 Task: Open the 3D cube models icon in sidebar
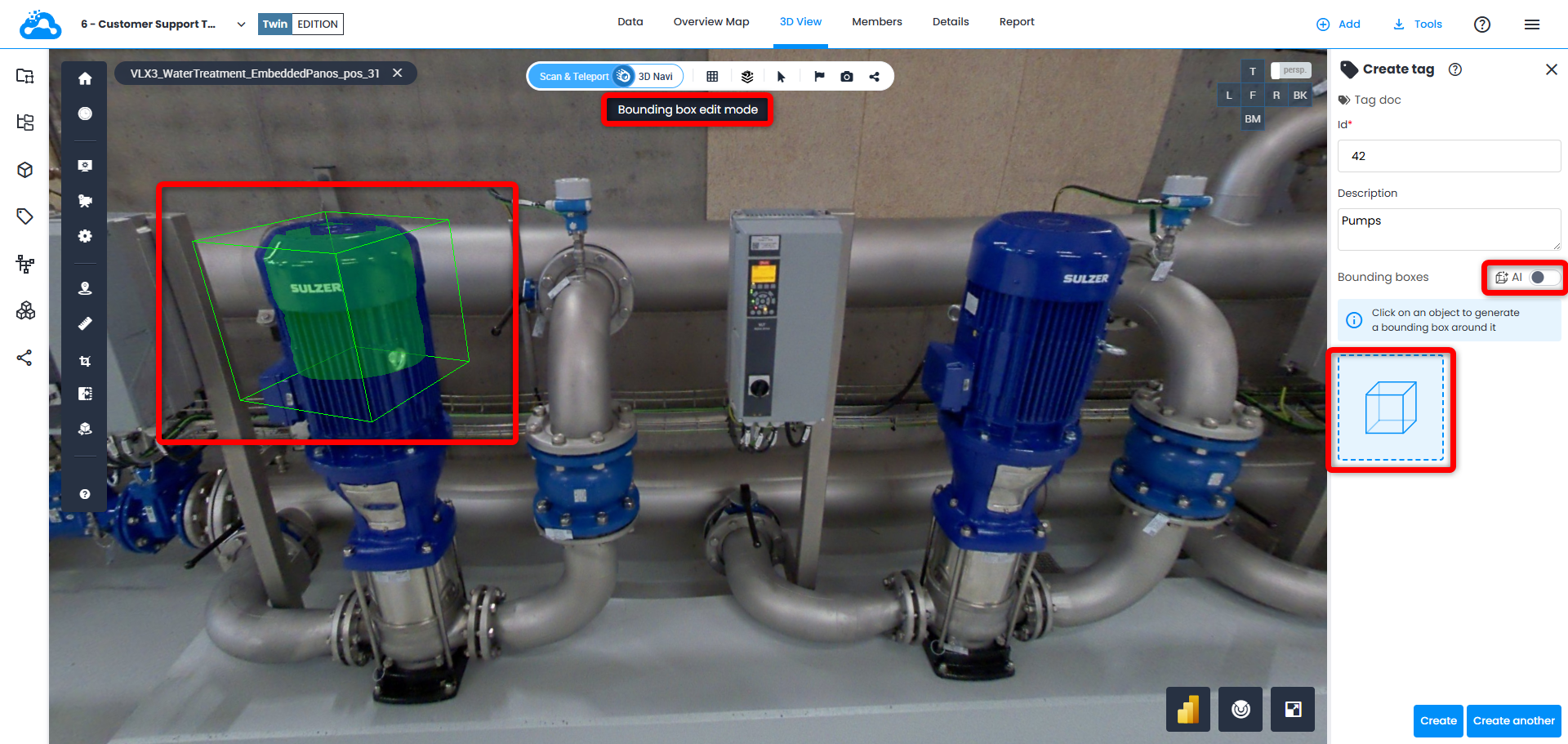(25, 170)
